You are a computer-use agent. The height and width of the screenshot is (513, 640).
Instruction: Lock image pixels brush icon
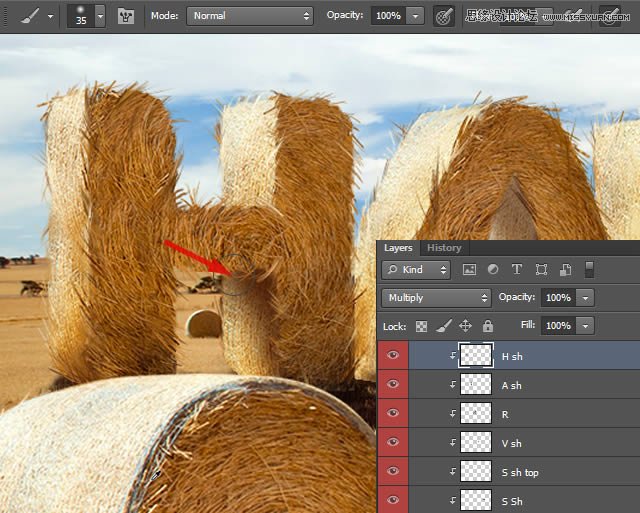point(444,326)
